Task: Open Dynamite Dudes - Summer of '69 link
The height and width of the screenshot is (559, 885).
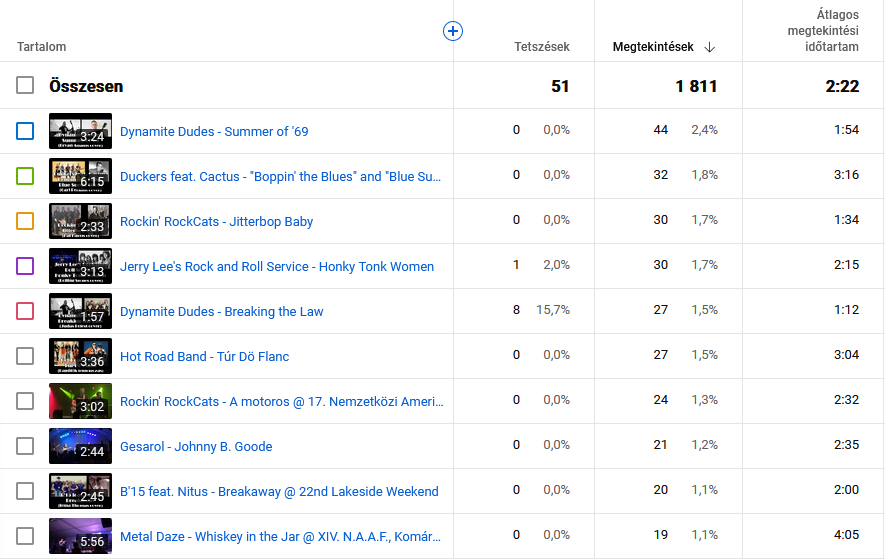Action: click(214, 131)
